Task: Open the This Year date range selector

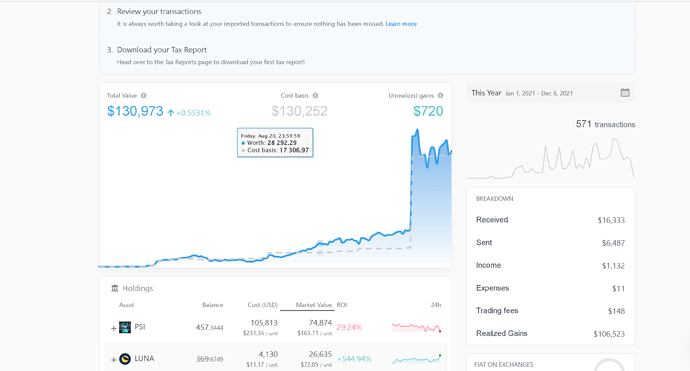Action: point(550,93)
